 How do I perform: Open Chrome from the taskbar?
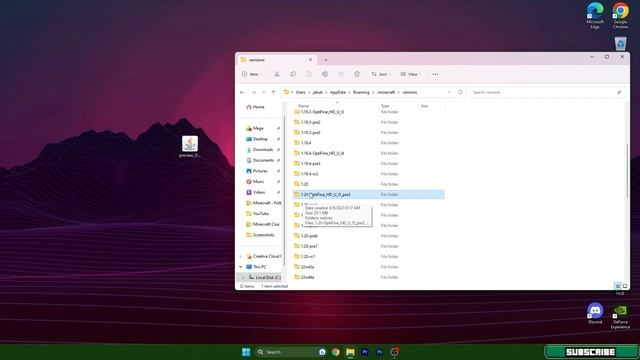tap(336, 352)
